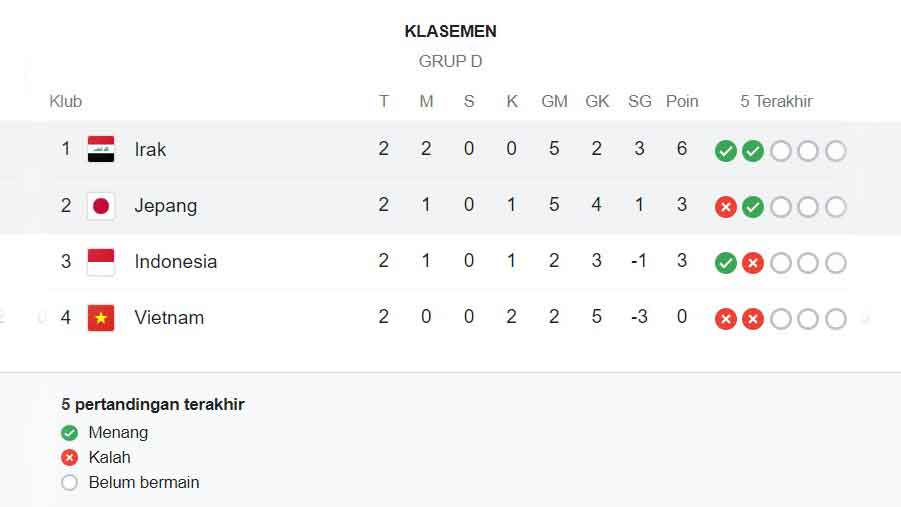Click the 5 Terakhir column header
Image resolution: width=901 pixels, height=507 pixels.
pos(776,101)
